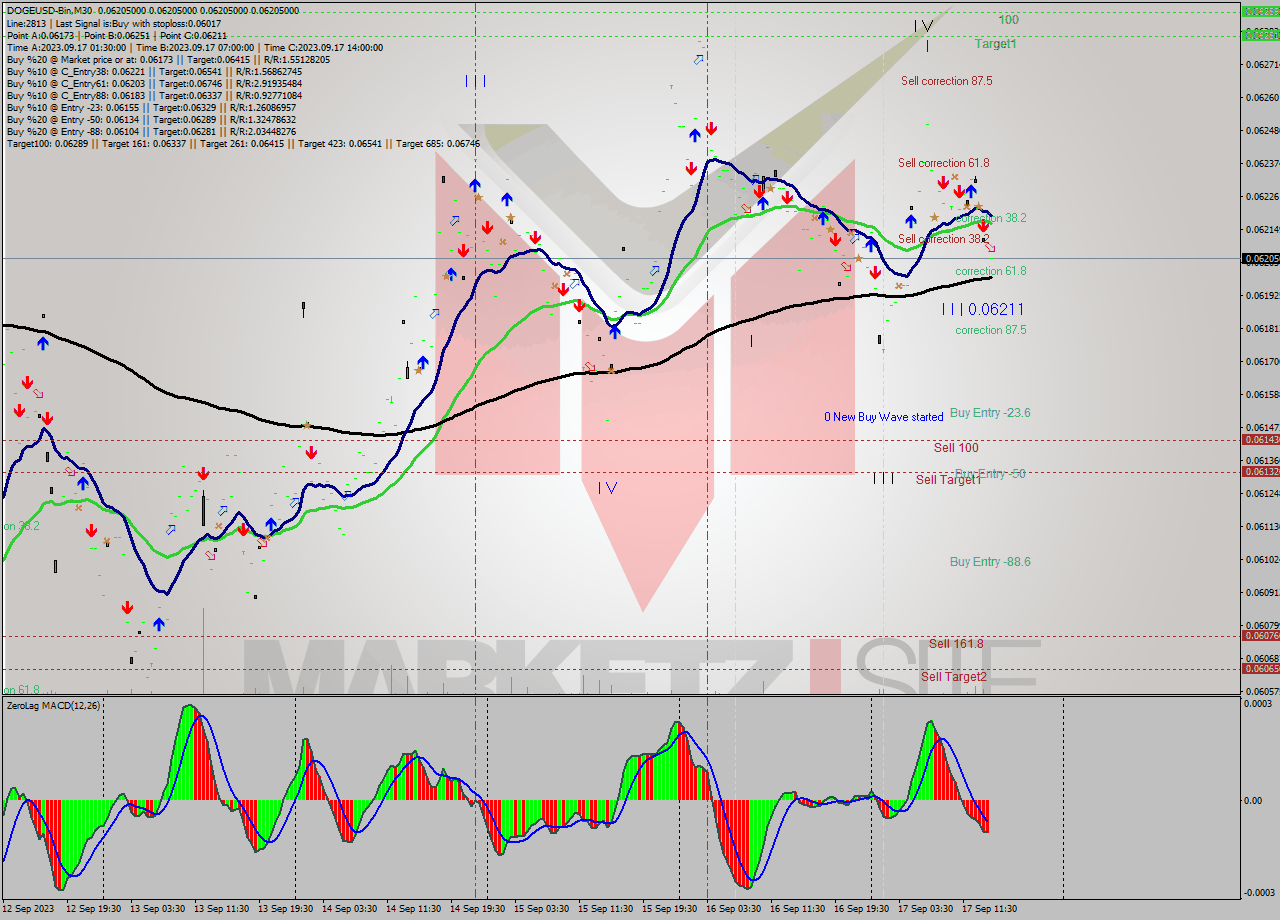Click the 0.06260 price axis value

pos(1262,97)
